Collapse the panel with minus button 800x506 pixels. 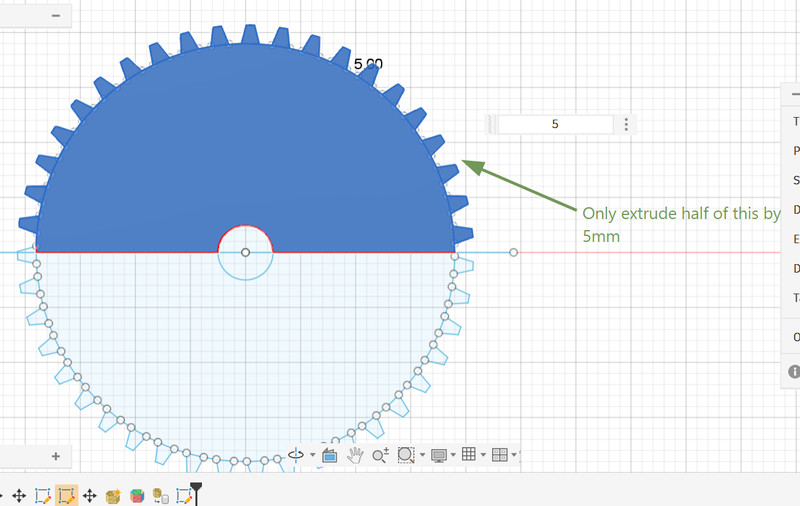pyautogui.click(x=56, y=16)
